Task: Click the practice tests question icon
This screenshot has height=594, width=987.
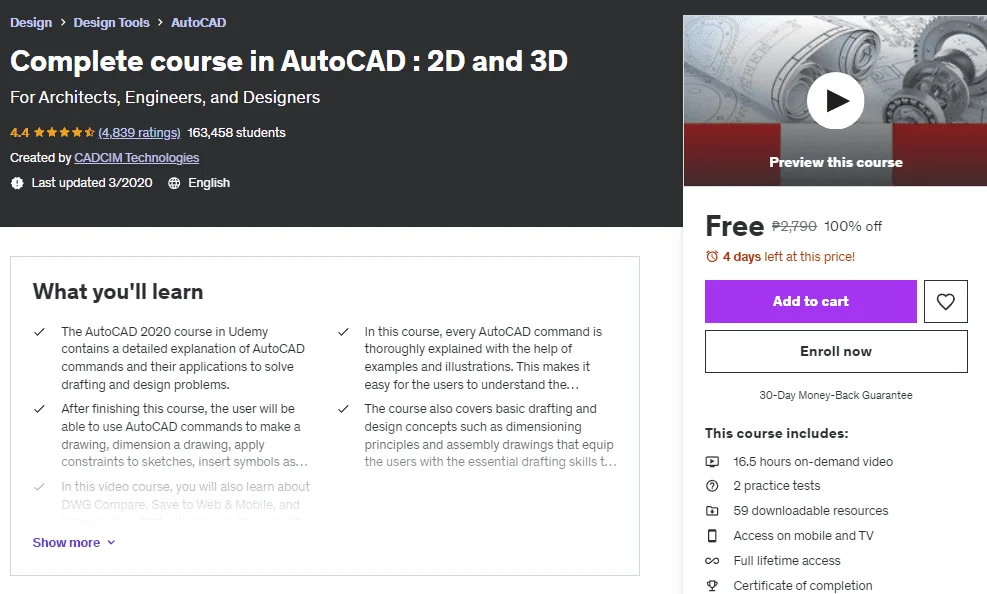Action: coord(712,486)
